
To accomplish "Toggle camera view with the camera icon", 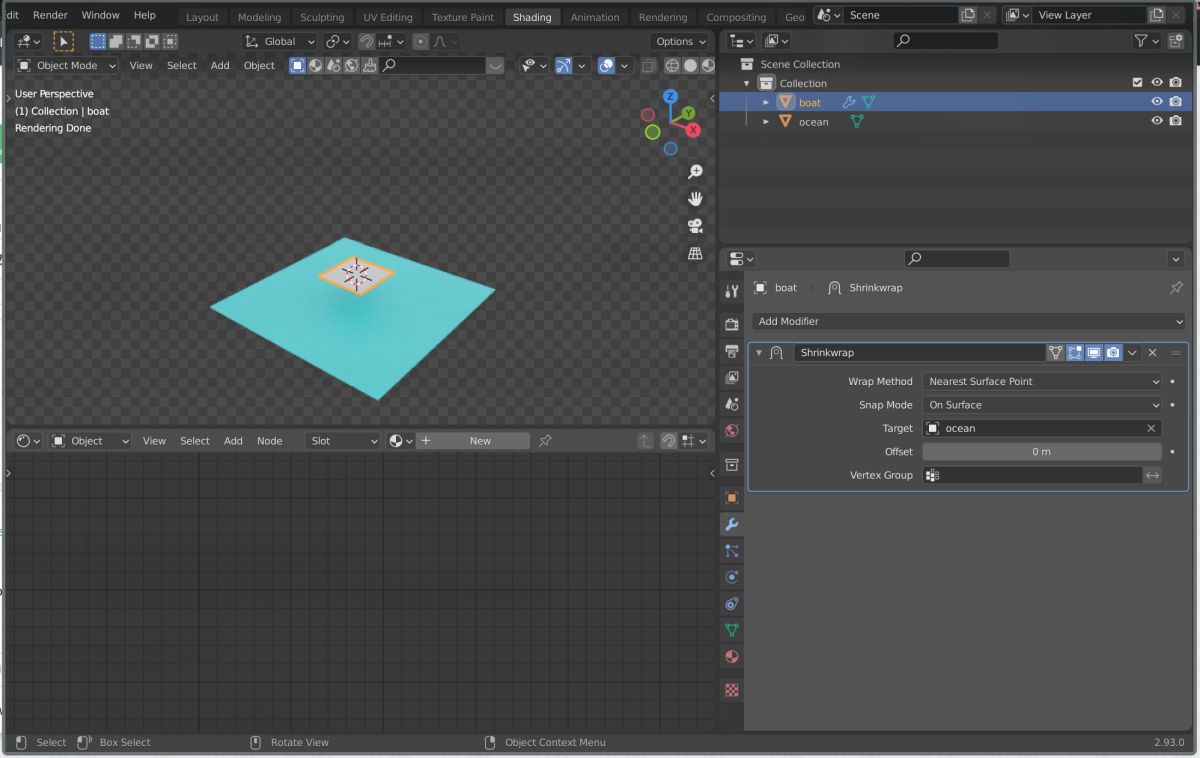I will (x=695, y=226).
